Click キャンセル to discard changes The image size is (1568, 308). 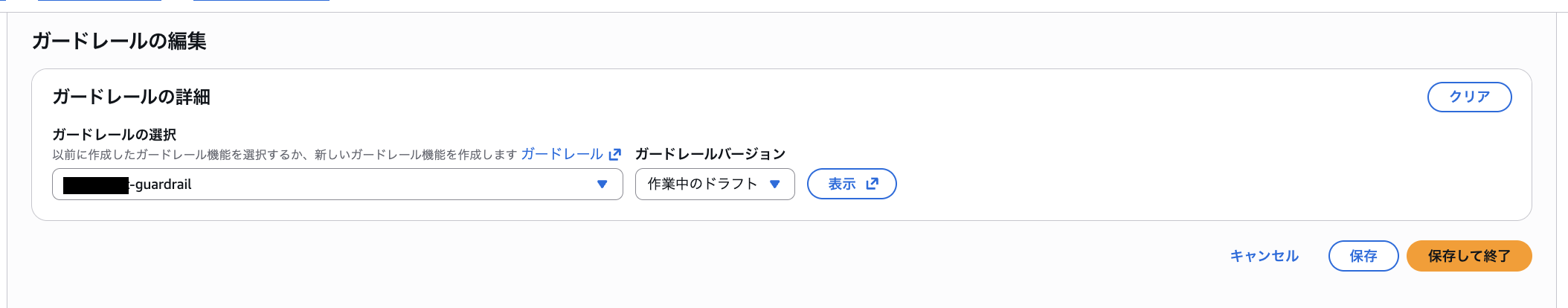tap(1264, 256)
